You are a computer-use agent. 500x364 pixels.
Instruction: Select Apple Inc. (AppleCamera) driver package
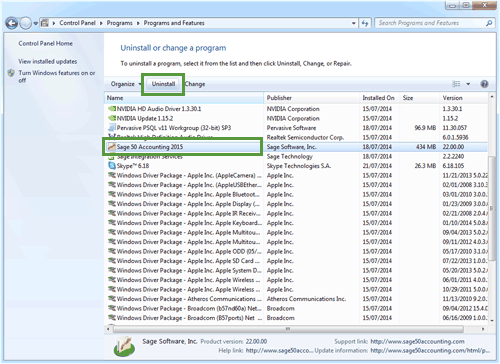(x=189, y=175)
